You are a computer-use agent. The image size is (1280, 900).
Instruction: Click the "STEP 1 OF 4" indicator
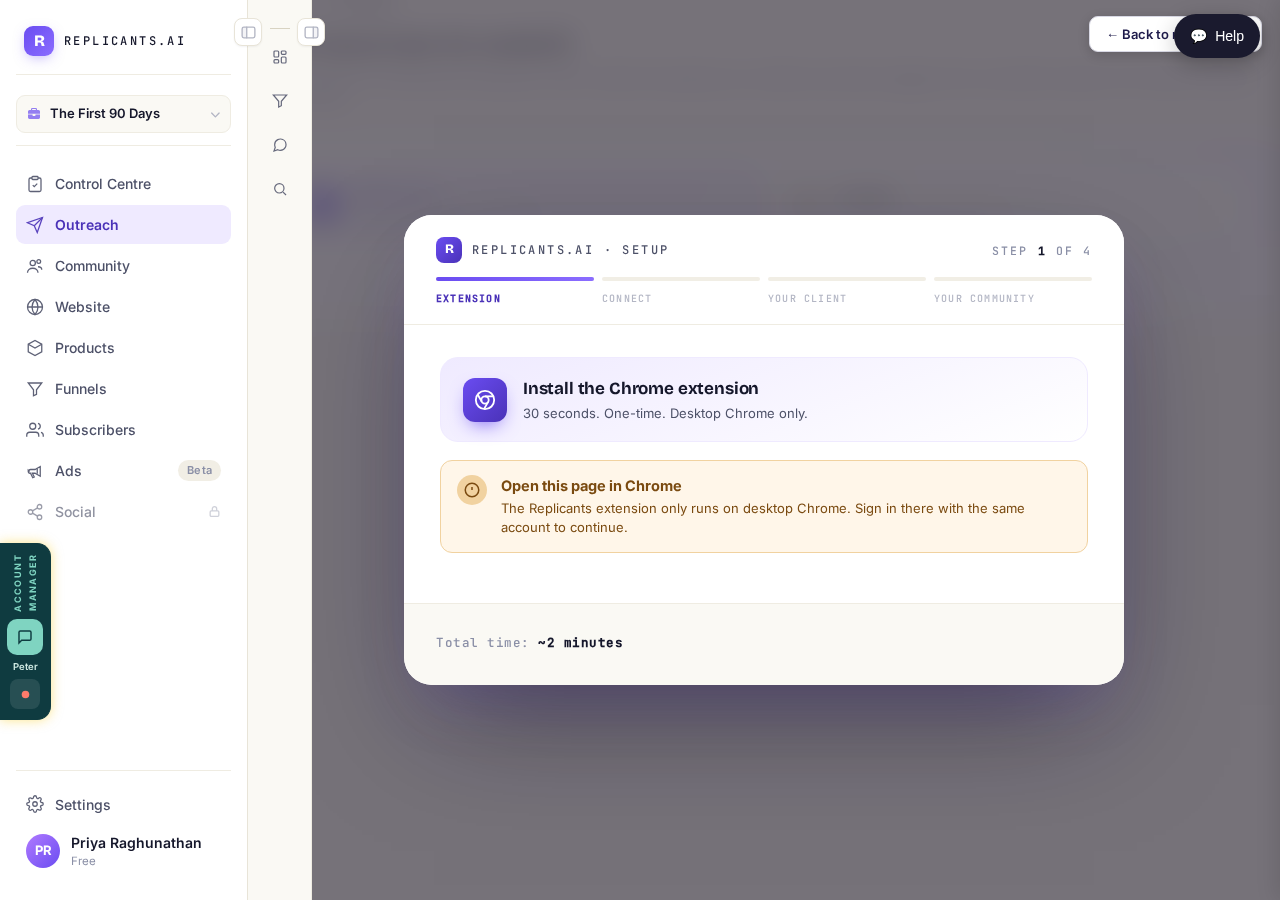1042,251
